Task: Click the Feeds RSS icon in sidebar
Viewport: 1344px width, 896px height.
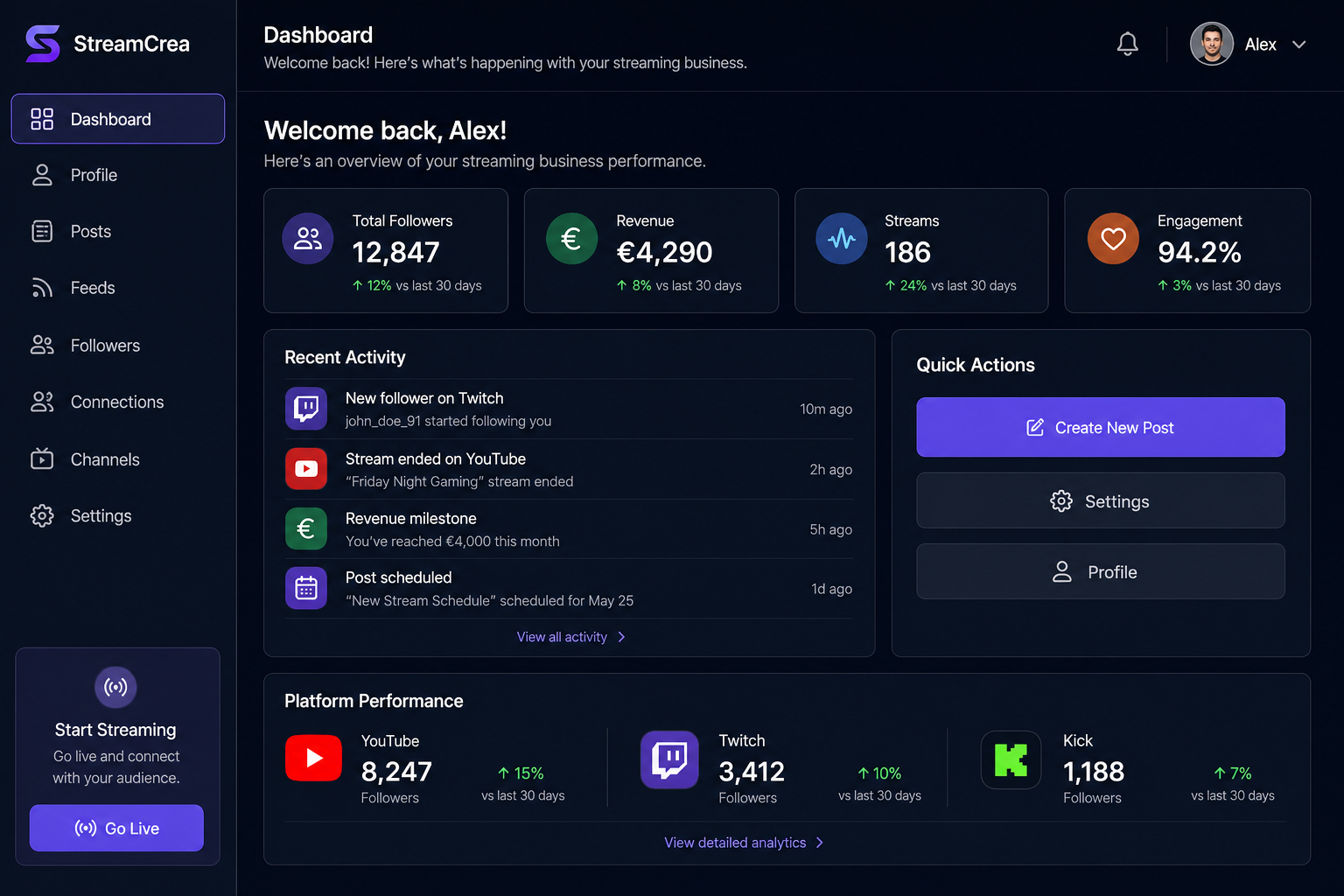Action: click(42, 288)
